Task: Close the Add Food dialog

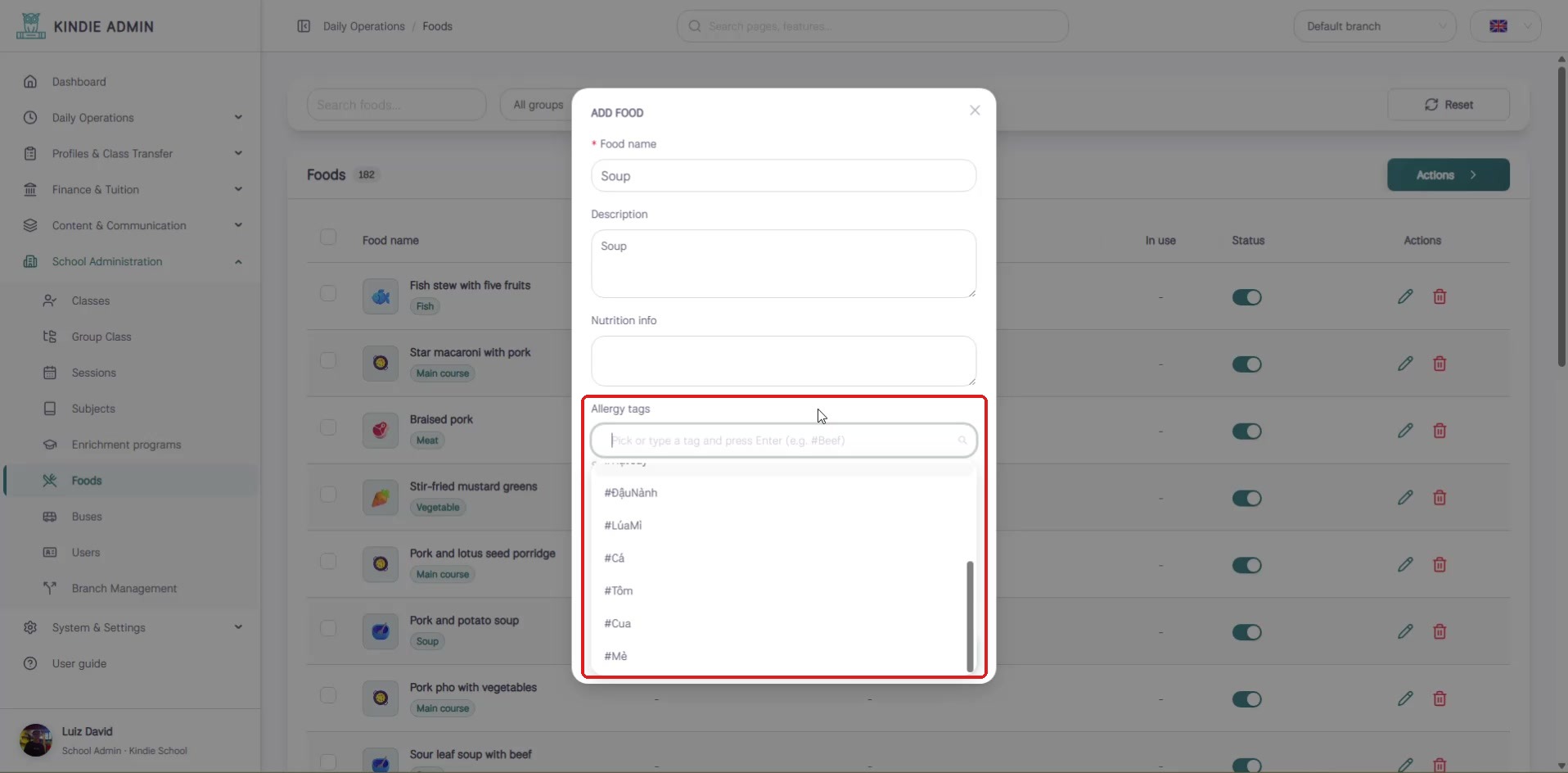Action: click(975, 111)
